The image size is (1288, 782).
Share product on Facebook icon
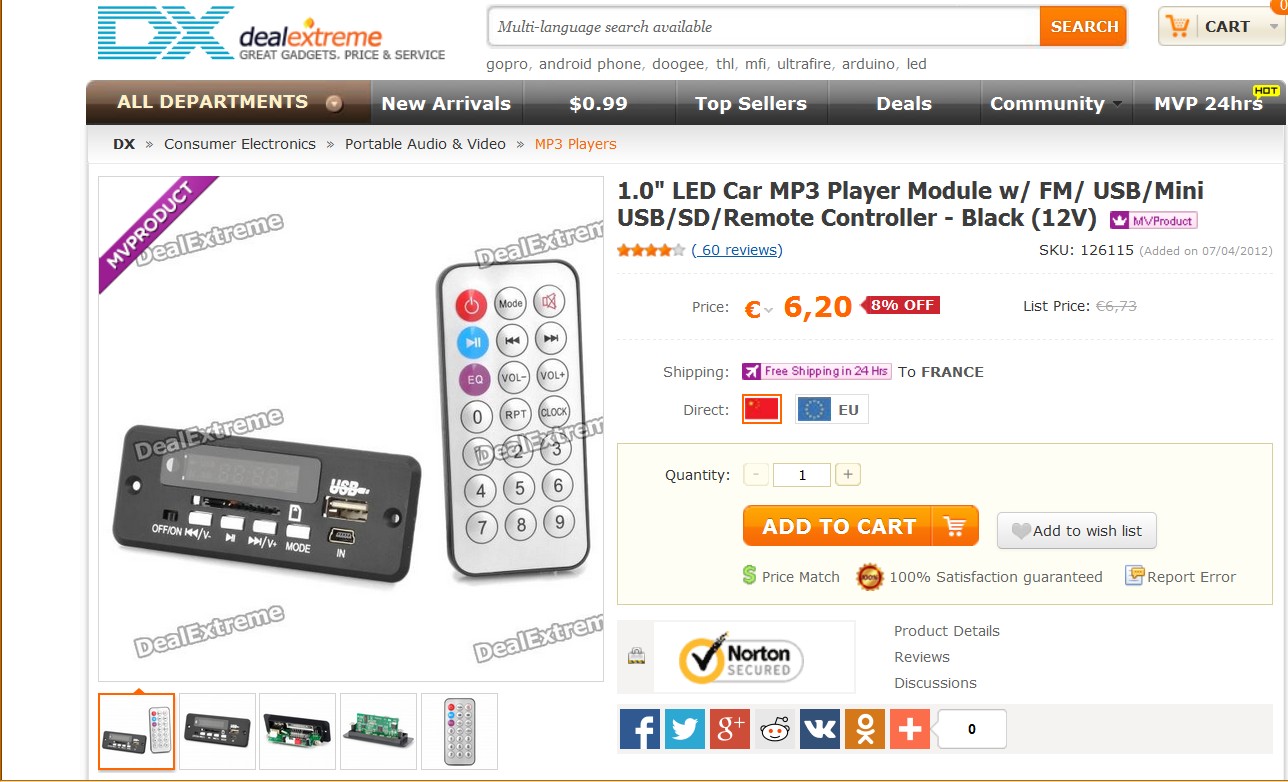click(x=639, y=729)
